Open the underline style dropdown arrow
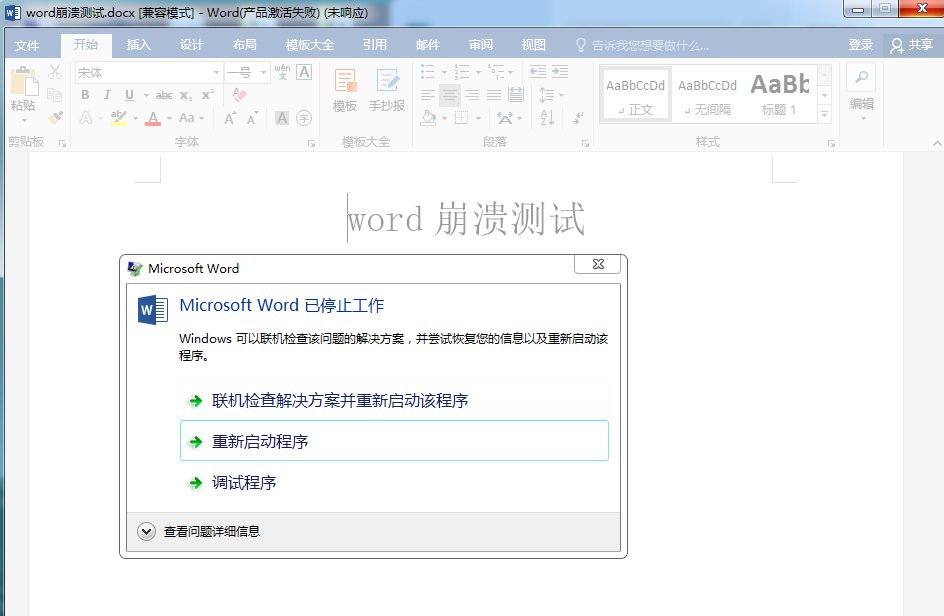Screen dimensions: 944x616 pos(146,95)
